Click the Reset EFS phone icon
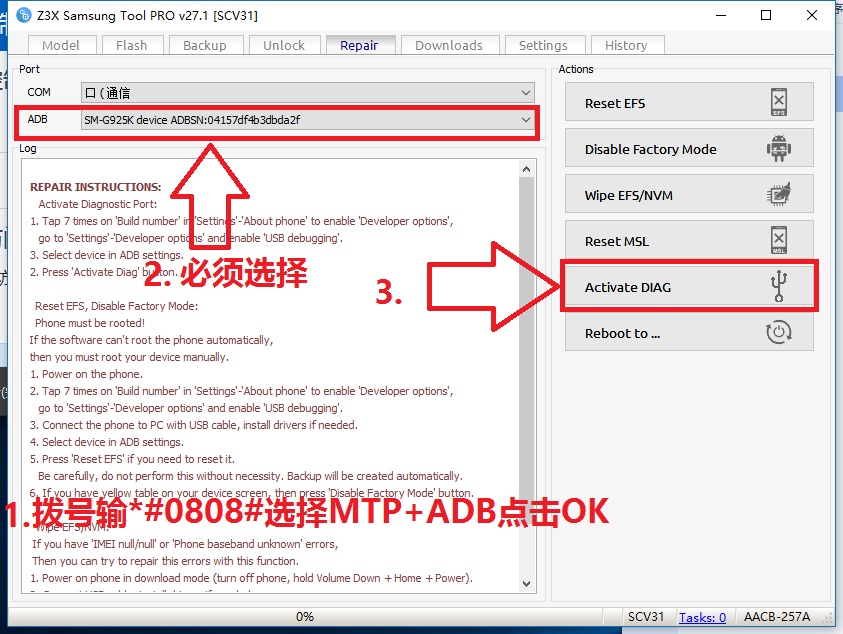The height and width of the screenshot is (634, 843). [x=778, y=102]
